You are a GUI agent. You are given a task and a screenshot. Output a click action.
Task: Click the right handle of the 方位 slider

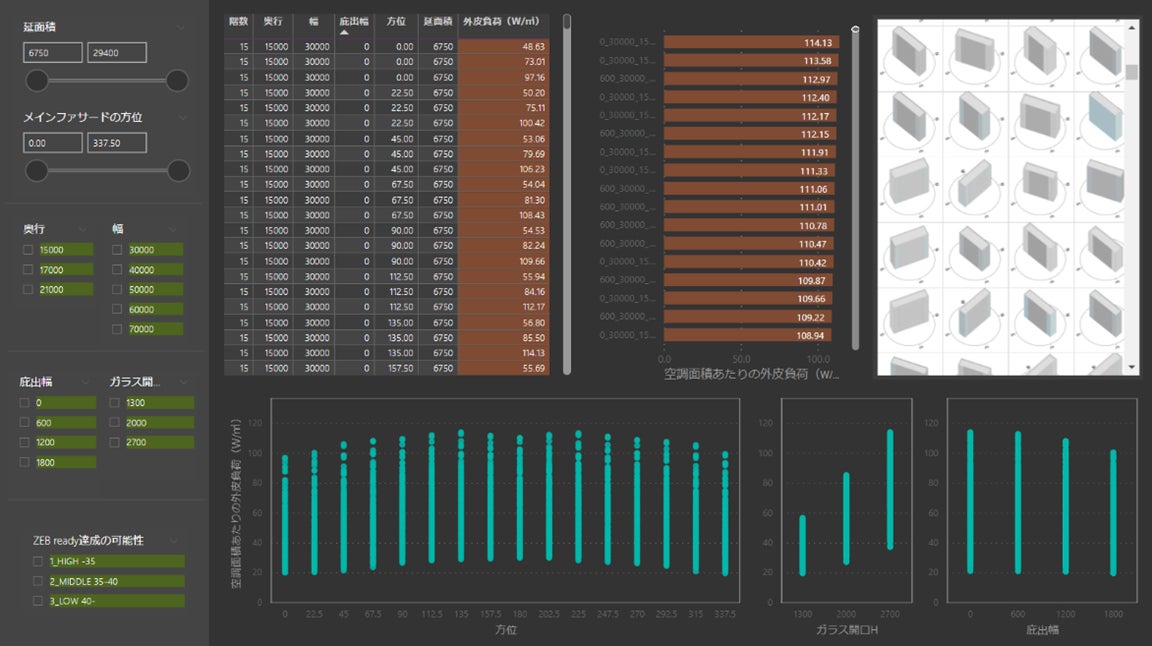coord(178,171)
